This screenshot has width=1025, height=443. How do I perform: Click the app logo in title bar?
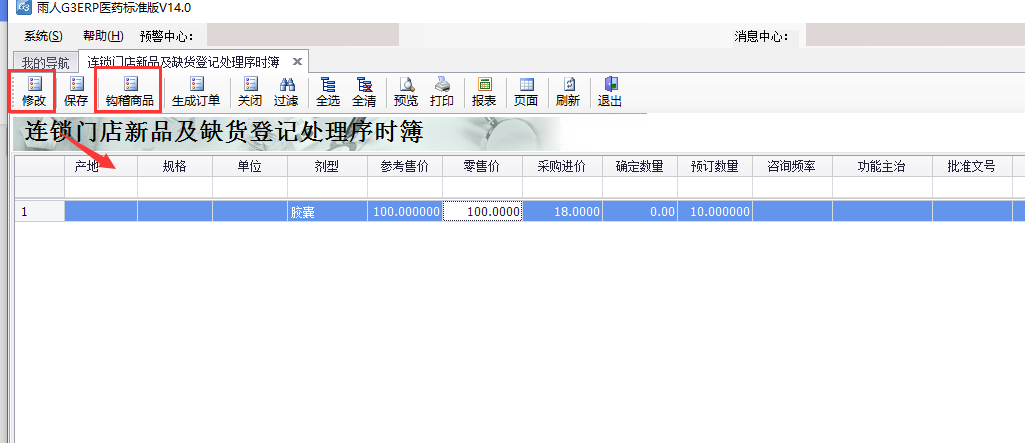(24, 8)
